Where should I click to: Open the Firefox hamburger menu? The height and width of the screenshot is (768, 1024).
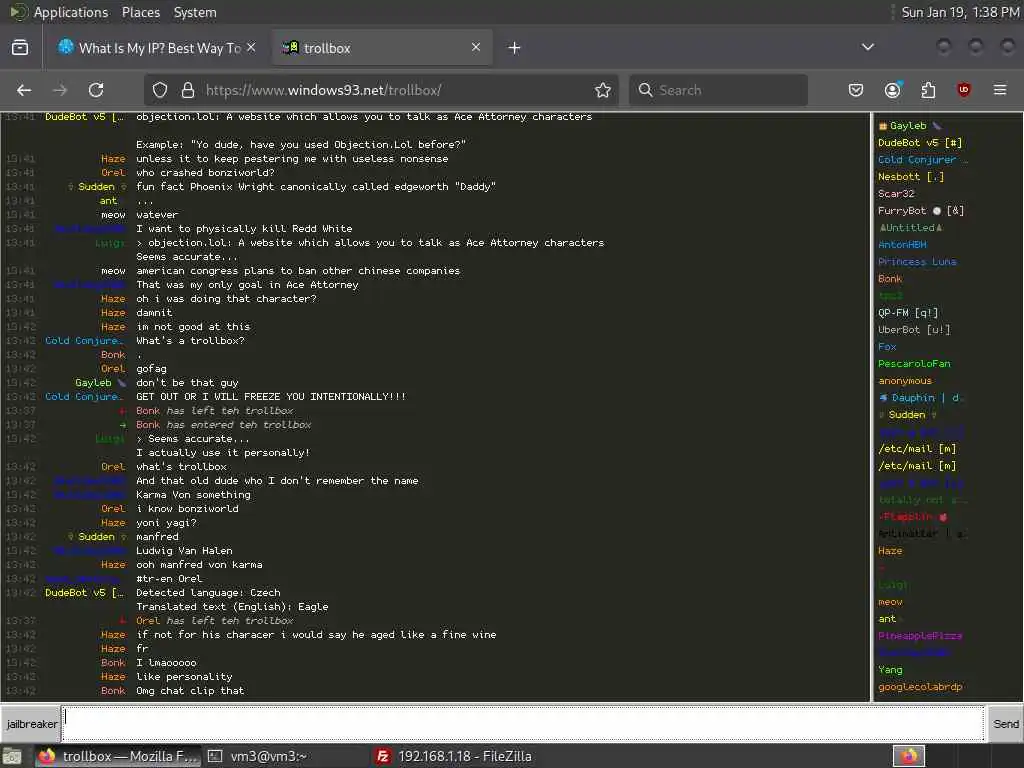pyautogui.click(x=1000, y=90)
